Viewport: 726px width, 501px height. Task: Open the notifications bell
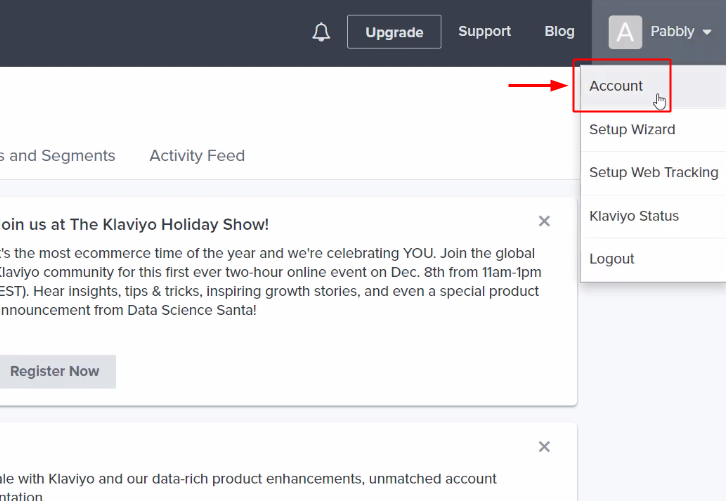(321, 32)
